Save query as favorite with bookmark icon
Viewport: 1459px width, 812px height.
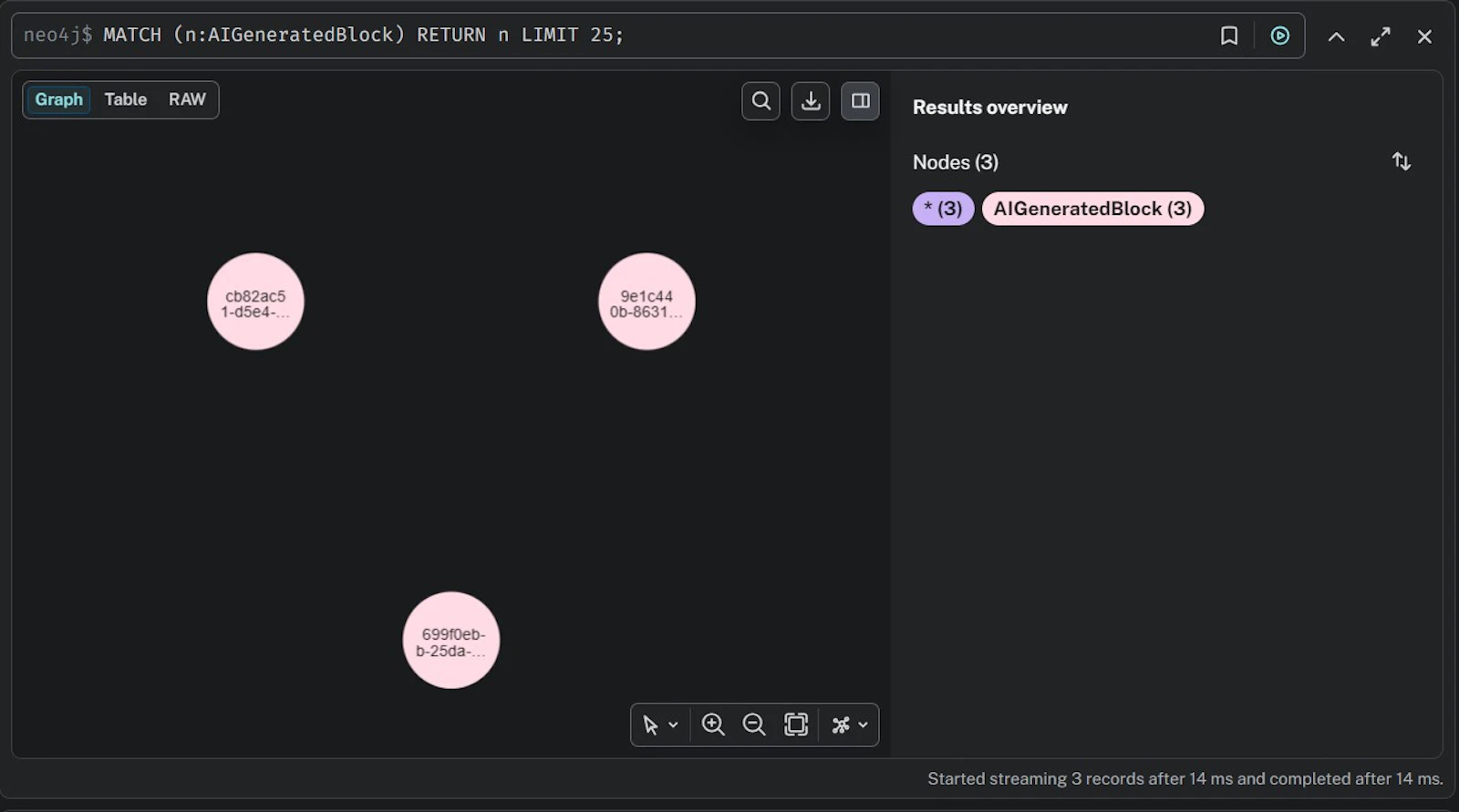point(1229,36)
